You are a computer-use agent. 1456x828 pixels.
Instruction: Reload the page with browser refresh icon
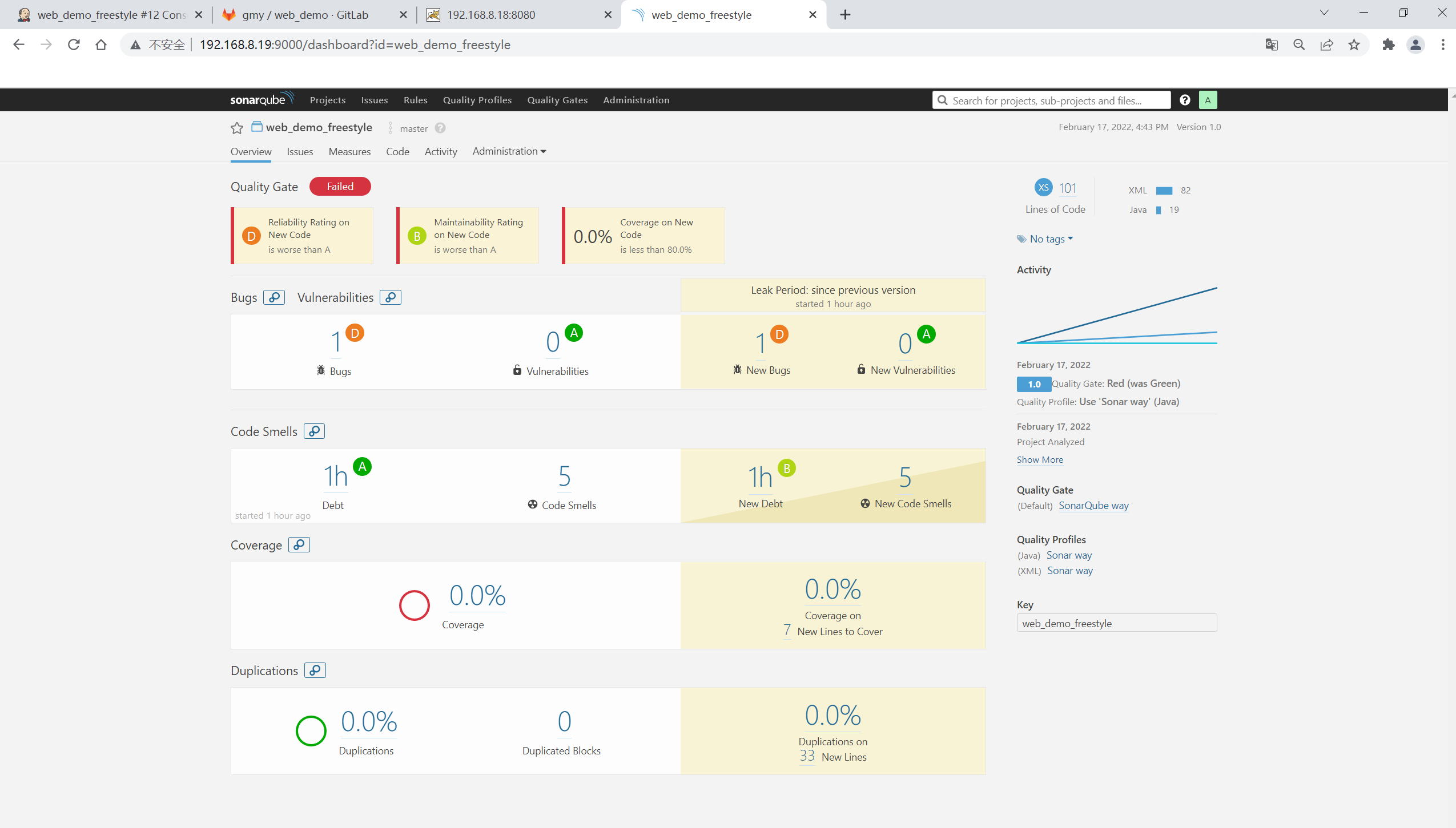click(x=74, y=45)
